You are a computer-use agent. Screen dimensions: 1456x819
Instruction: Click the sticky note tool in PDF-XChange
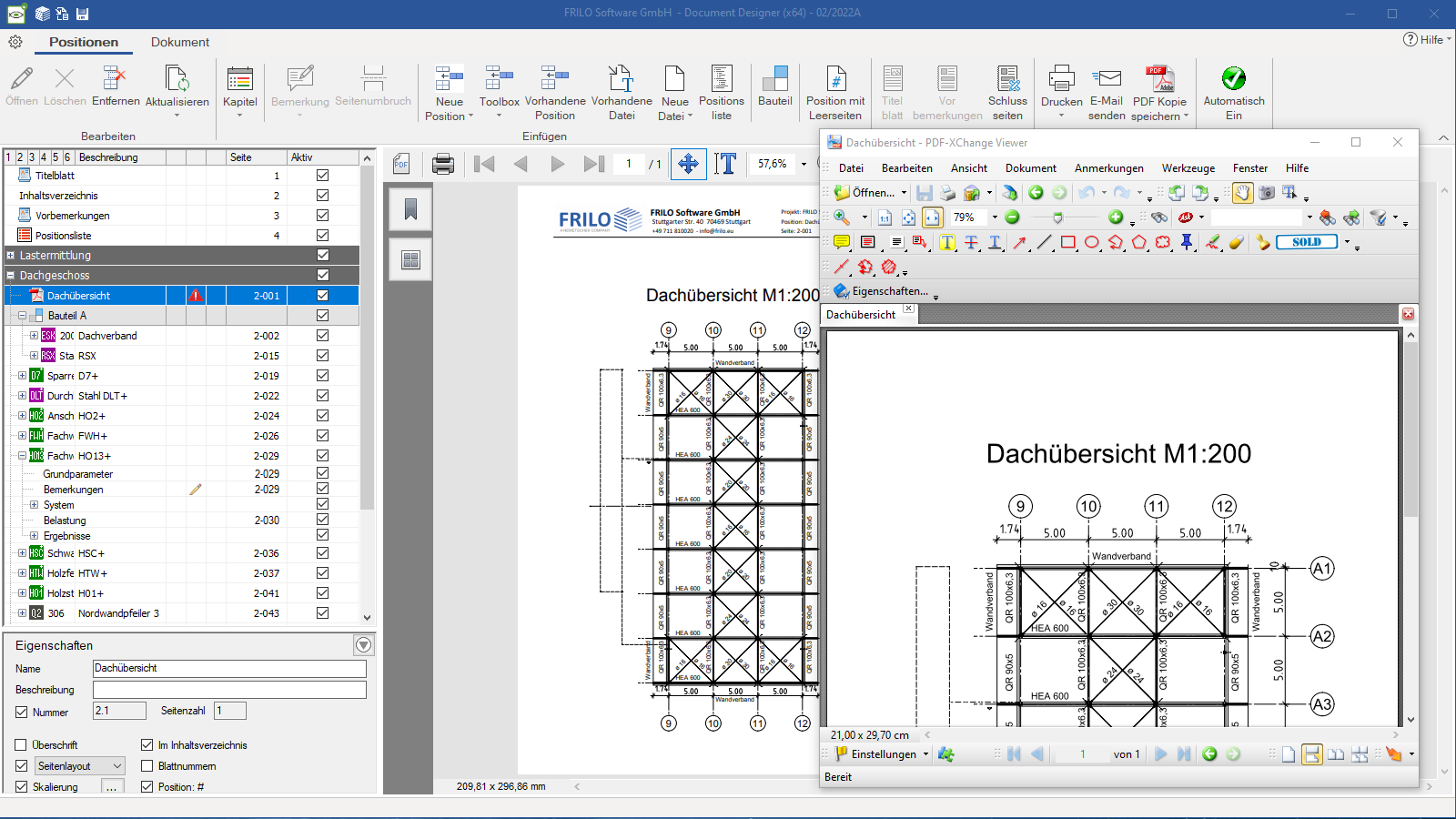tap(842, 242)
